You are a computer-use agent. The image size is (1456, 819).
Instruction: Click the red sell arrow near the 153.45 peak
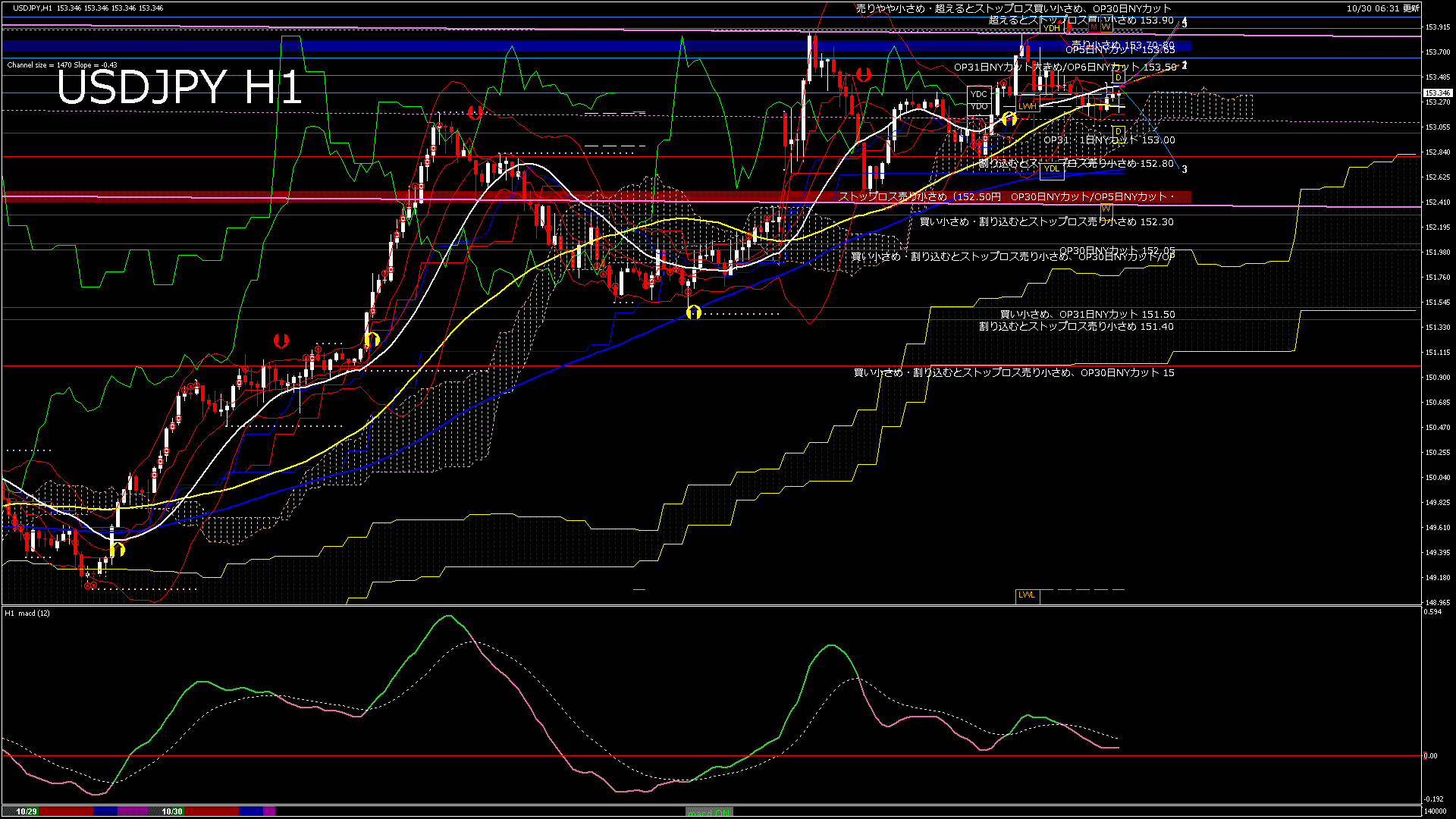click(x=863, y=74)
